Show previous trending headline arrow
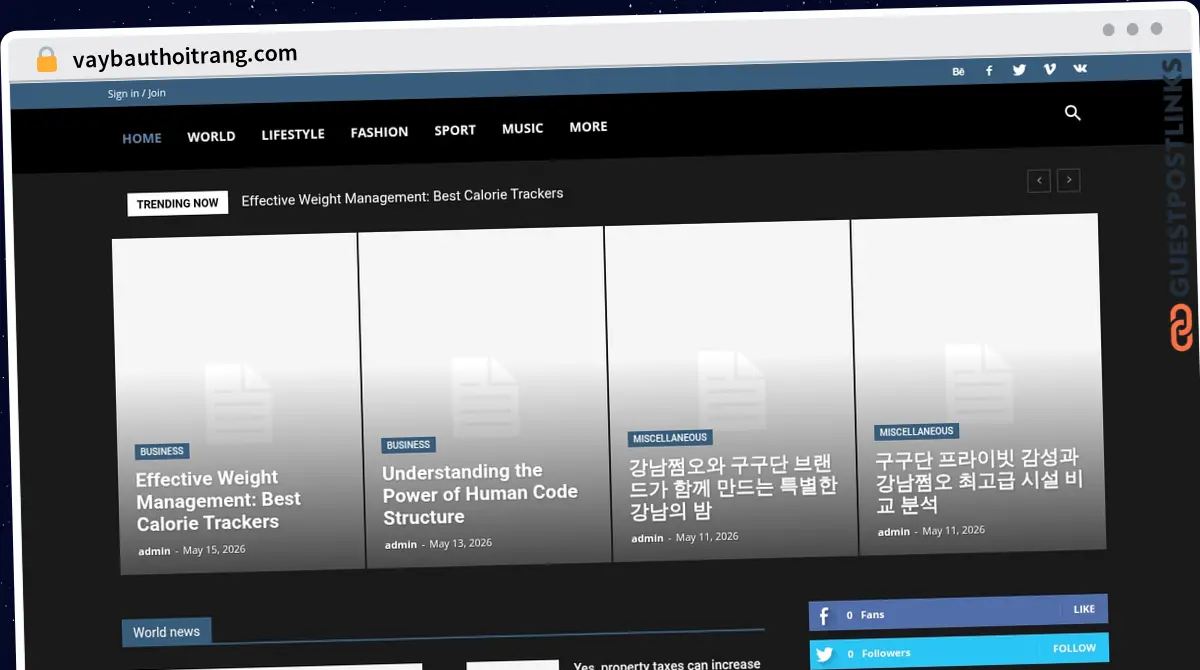Viewport: 1200px width, 670px height. click(1039, 181)
